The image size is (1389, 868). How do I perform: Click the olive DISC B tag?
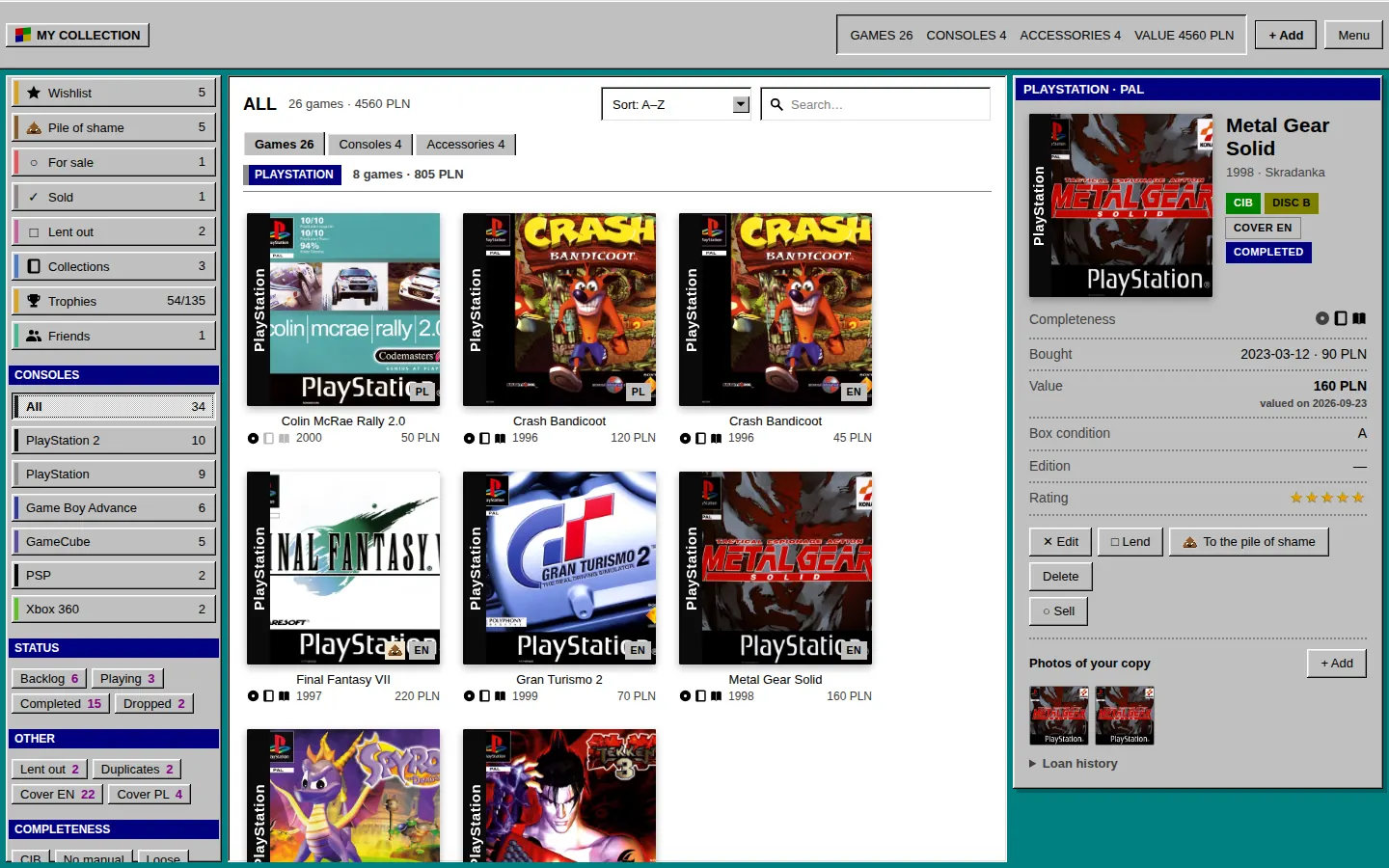(x=1291, y=203)
